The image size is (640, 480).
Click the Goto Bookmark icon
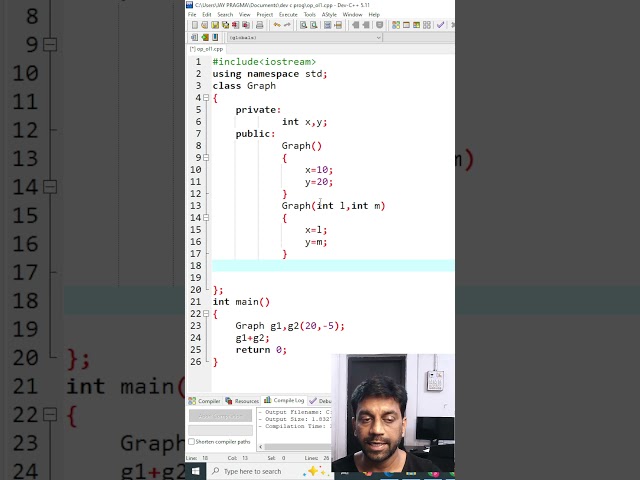pos(215,38)
